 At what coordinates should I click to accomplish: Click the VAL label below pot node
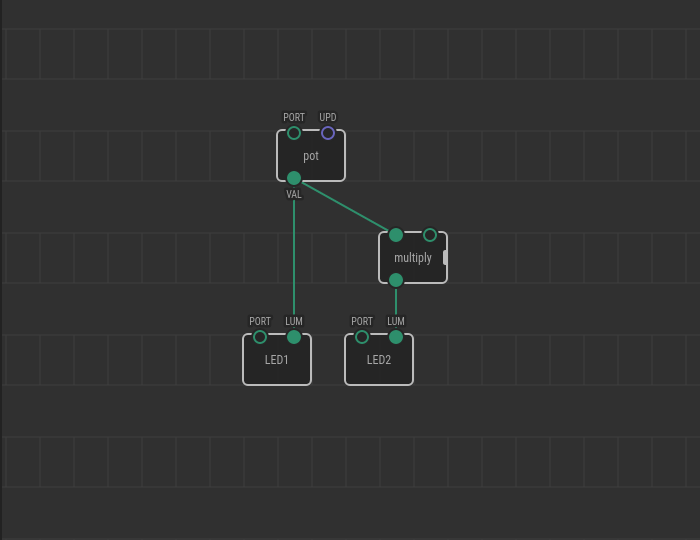294,195
